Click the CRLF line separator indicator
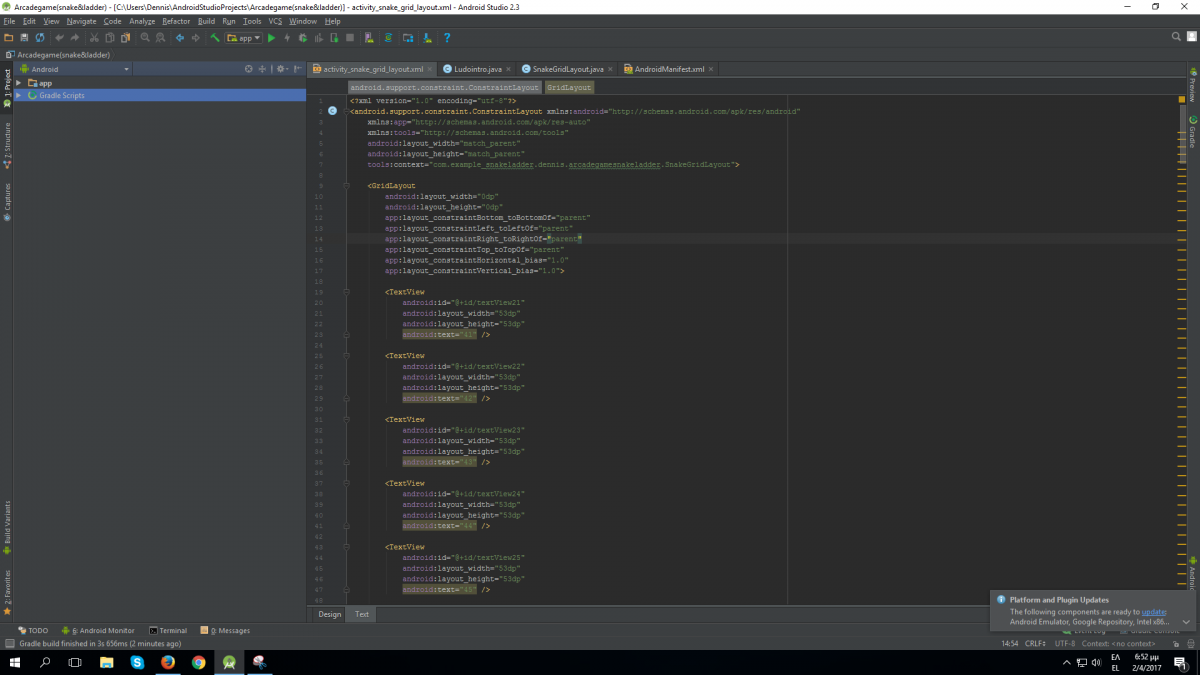1200x675 pixels. click(1036, 643)
